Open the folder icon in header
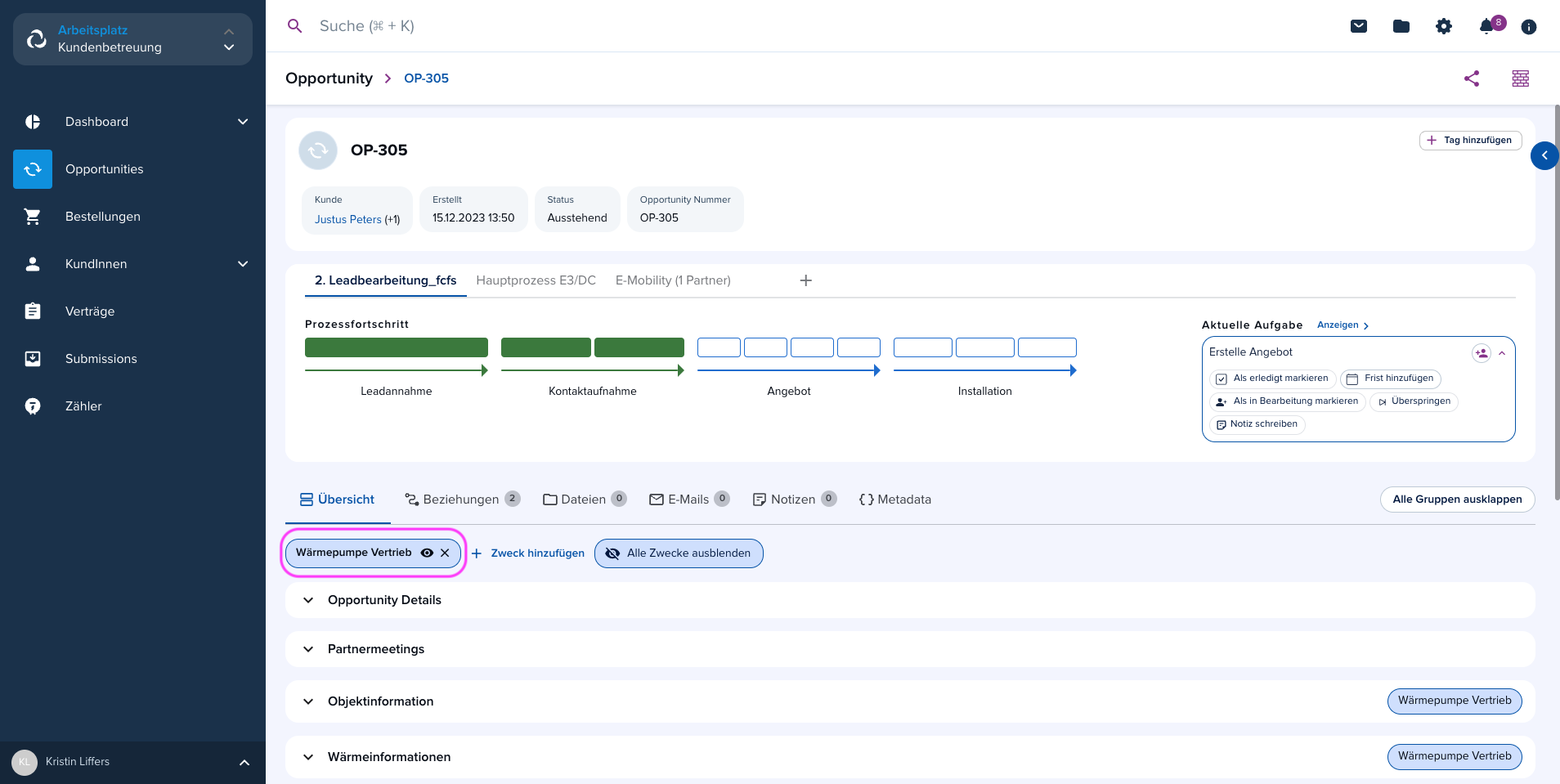The image size is (1560, 784). point(1401,26)
